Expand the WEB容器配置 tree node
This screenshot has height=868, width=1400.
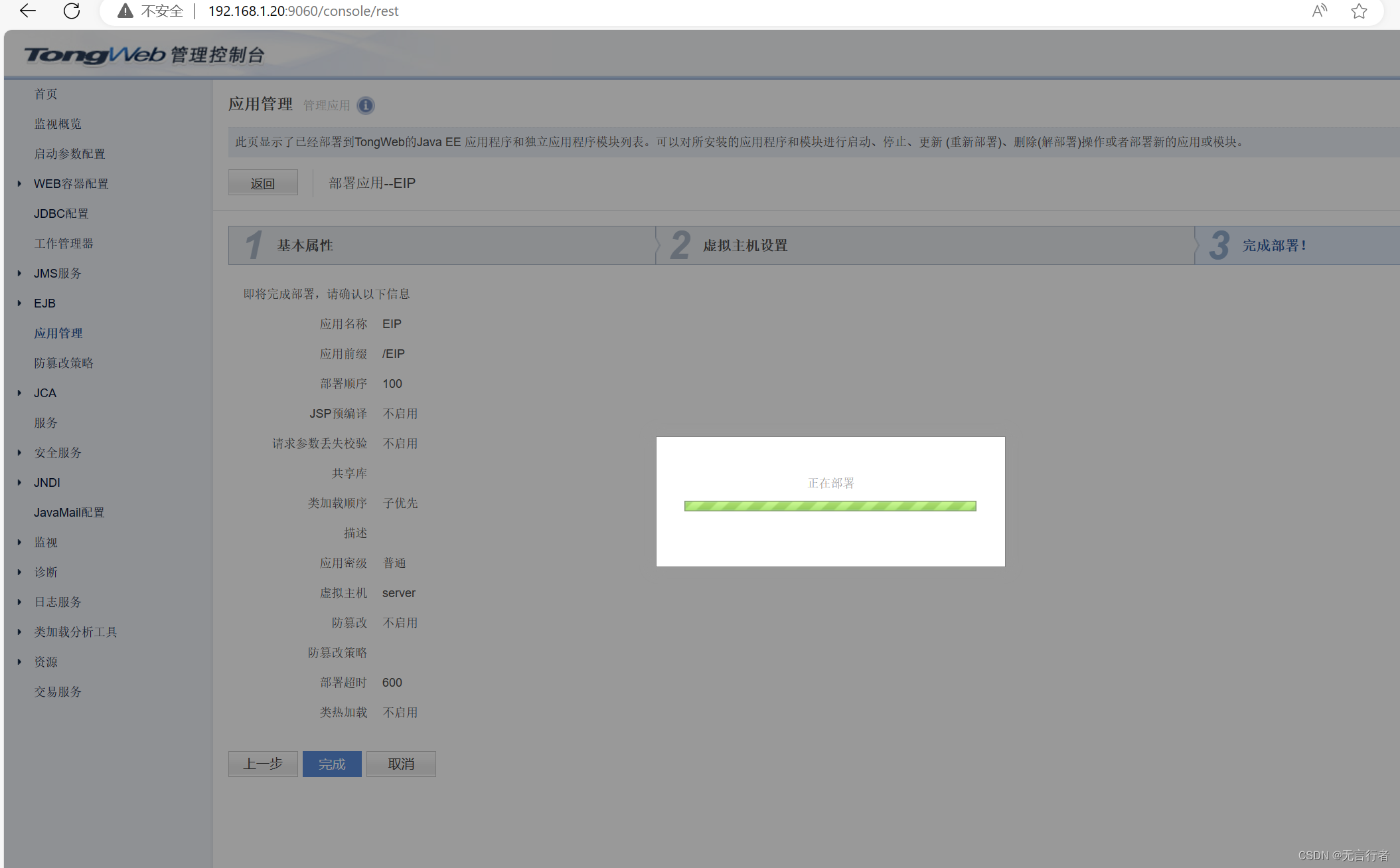[19, 183]
